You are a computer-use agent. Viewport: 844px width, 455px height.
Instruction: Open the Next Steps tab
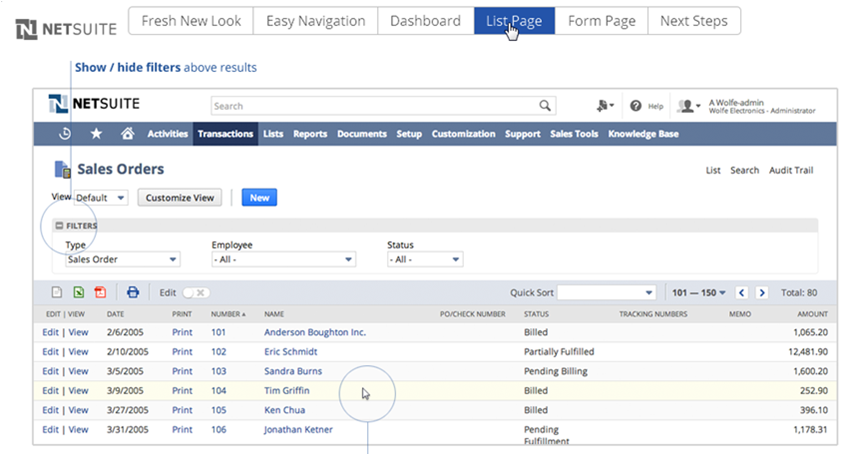694,21
